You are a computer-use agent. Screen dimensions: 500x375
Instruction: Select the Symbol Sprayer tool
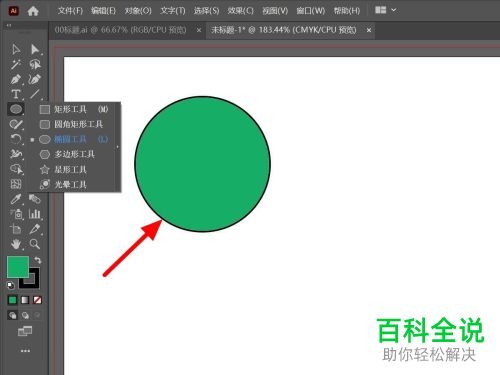coord(16,214)
